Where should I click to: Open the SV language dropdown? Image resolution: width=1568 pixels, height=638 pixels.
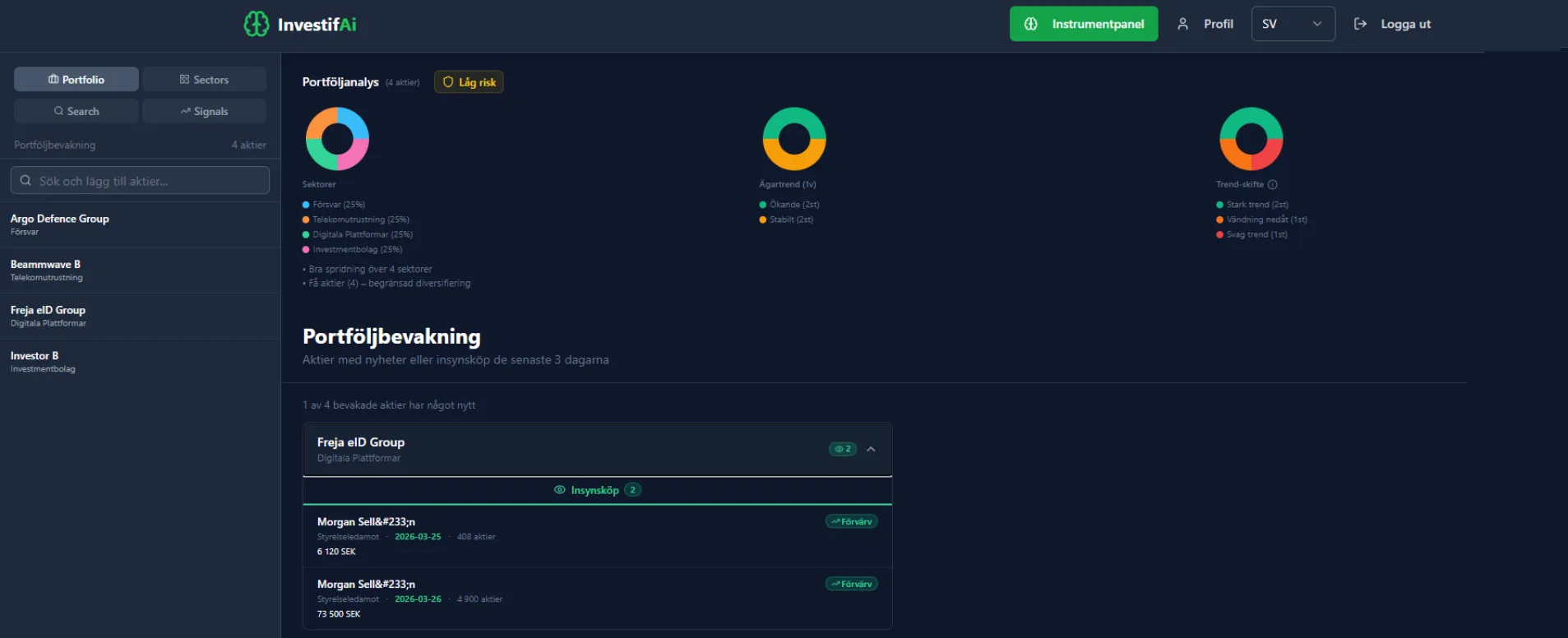click(x=1293, y=24)
